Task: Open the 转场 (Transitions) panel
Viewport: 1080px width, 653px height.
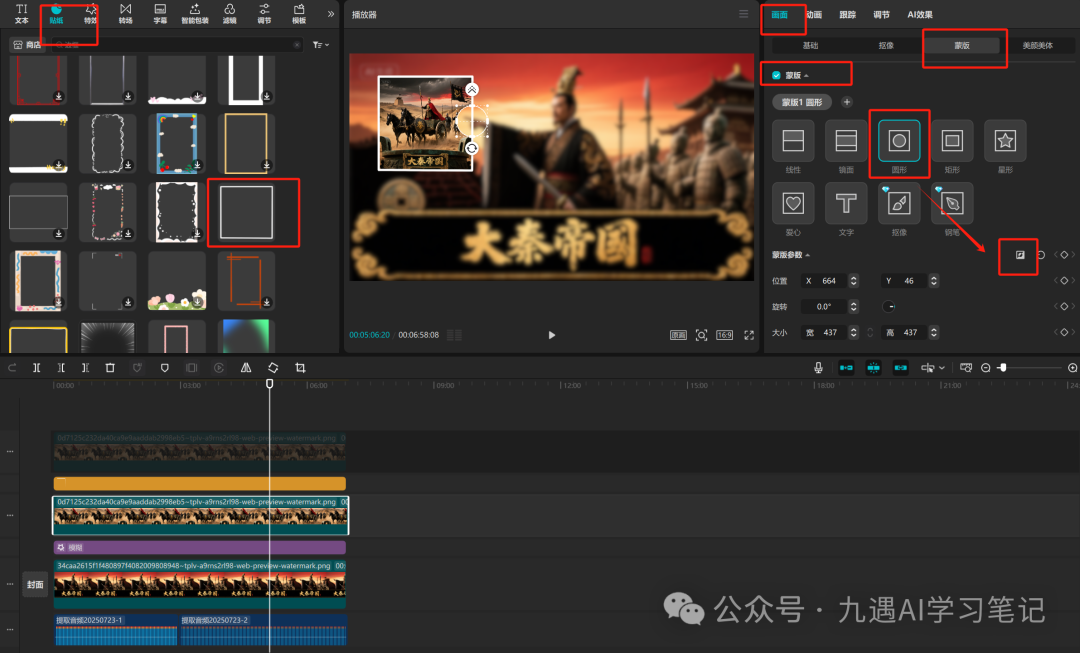Action: click(125, 13)
